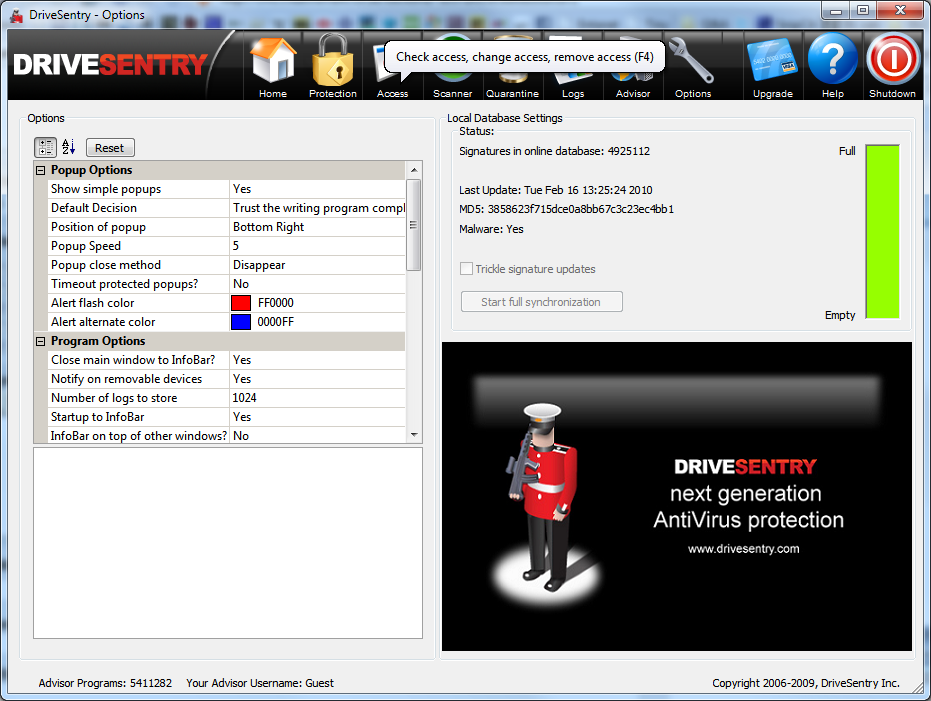The width and height of the screenshot is (931, 701).
Task: Click Signatures in online database count
Action: (x=555, y=151)
